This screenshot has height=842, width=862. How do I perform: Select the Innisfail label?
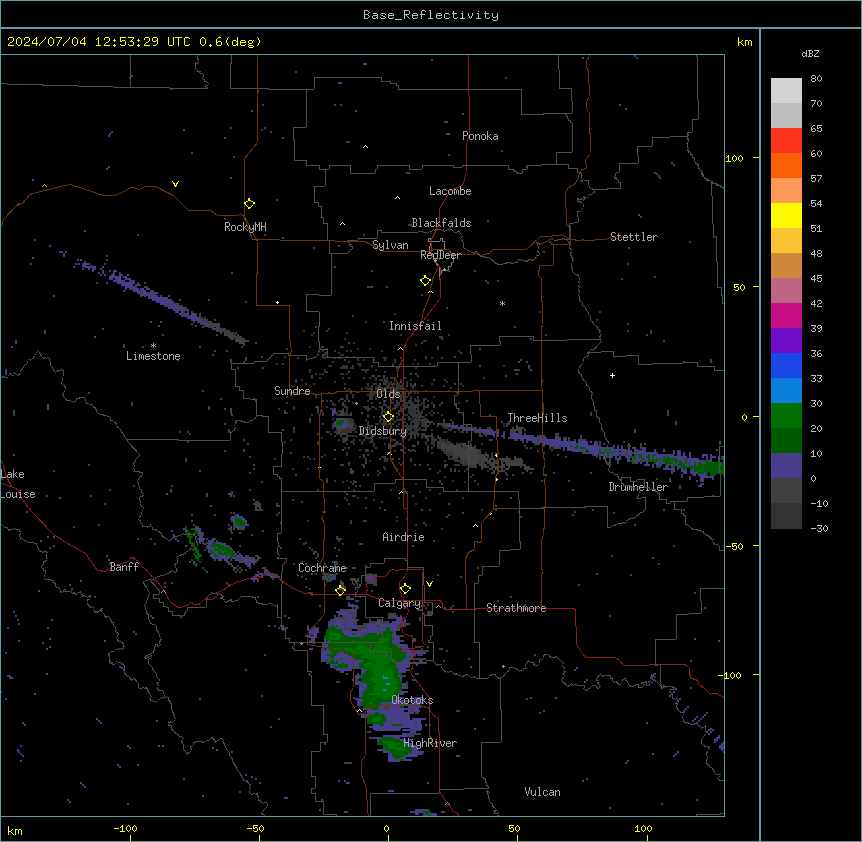tap(416, 326)
